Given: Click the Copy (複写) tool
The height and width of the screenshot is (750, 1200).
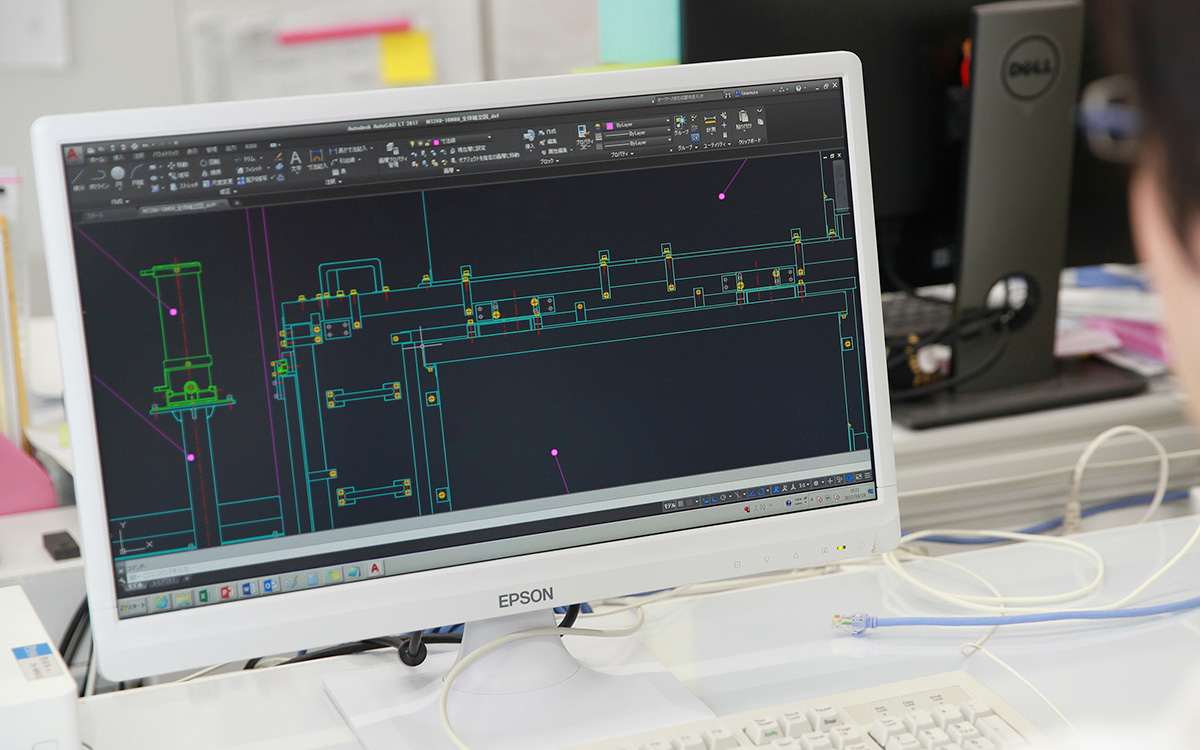Looking at the screenshot, I should click(177, 175).
